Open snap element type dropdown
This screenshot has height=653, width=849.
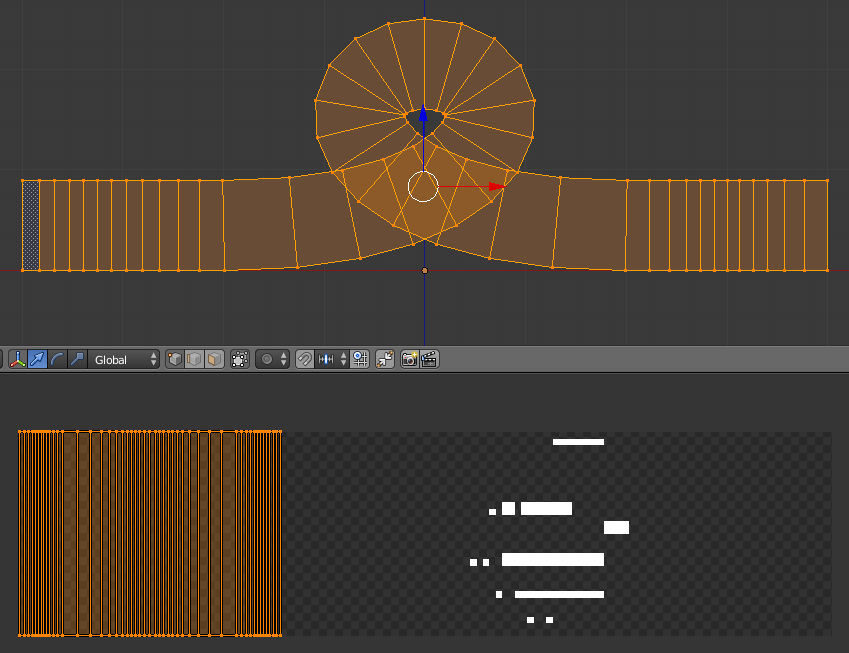tap(332, 360)
